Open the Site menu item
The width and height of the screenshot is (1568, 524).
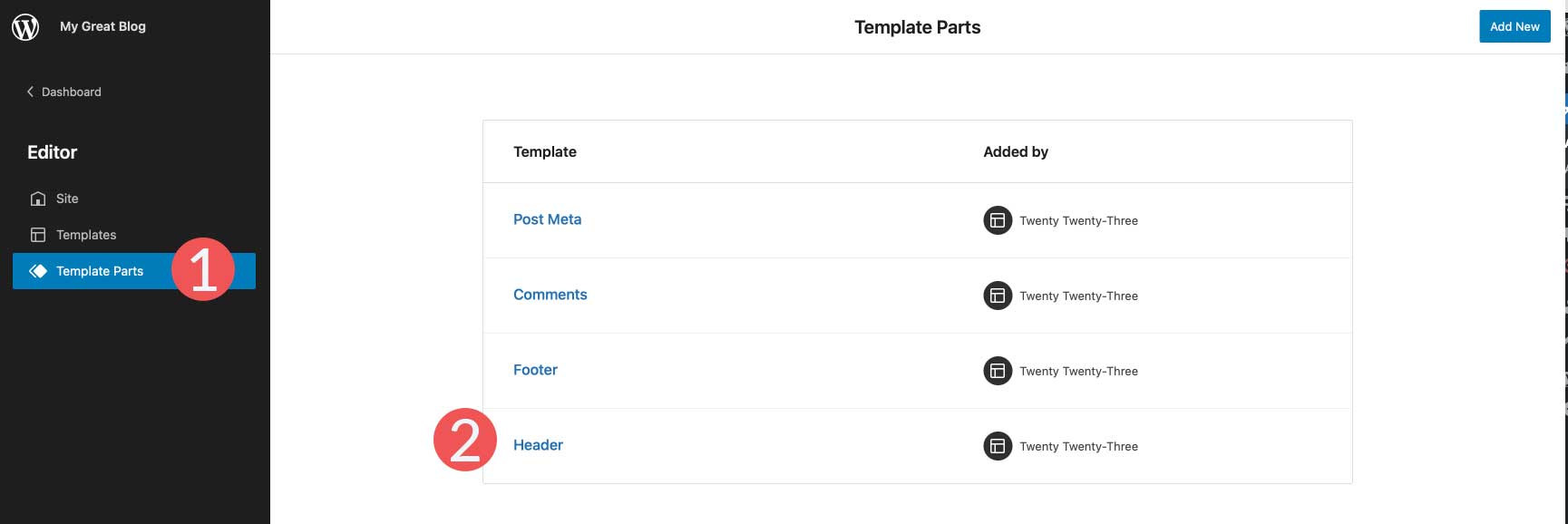[x=67, y=199]
